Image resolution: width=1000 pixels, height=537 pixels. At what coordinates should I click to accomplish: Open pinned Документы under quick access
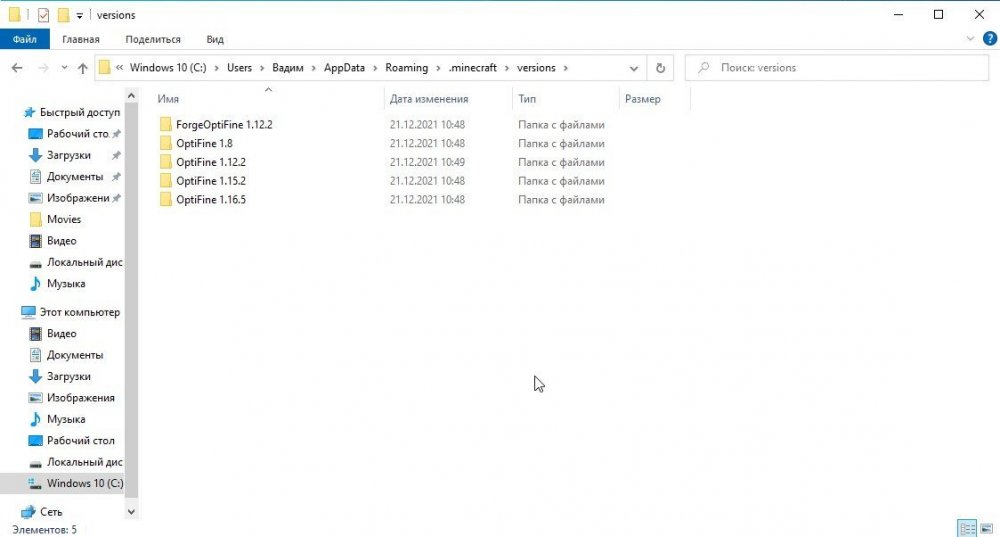tap(75, 177)
